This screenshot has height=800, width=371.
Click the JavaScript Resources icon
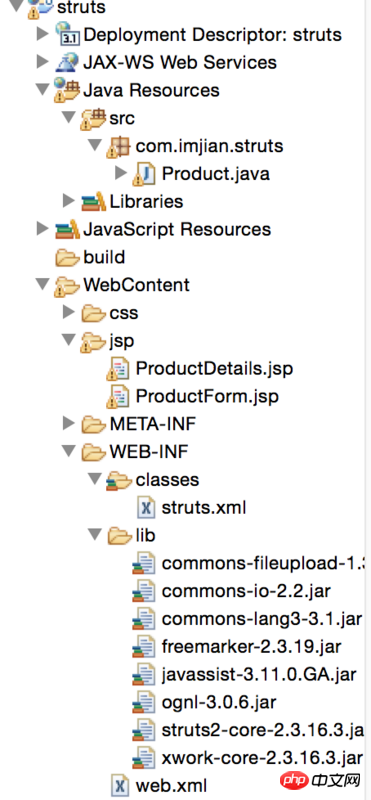68,229
